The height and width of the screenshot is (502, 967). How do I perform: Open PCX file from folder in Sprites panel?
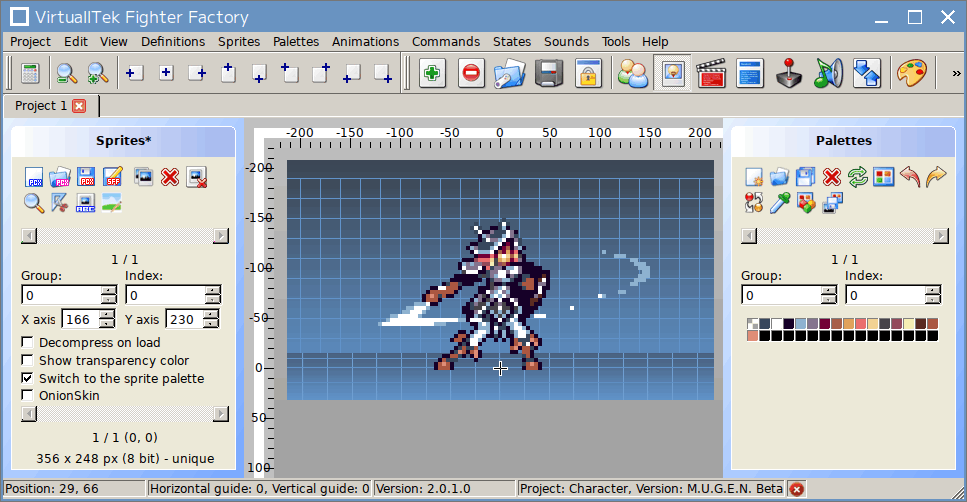pyautogui.click(x=60, y=177)
